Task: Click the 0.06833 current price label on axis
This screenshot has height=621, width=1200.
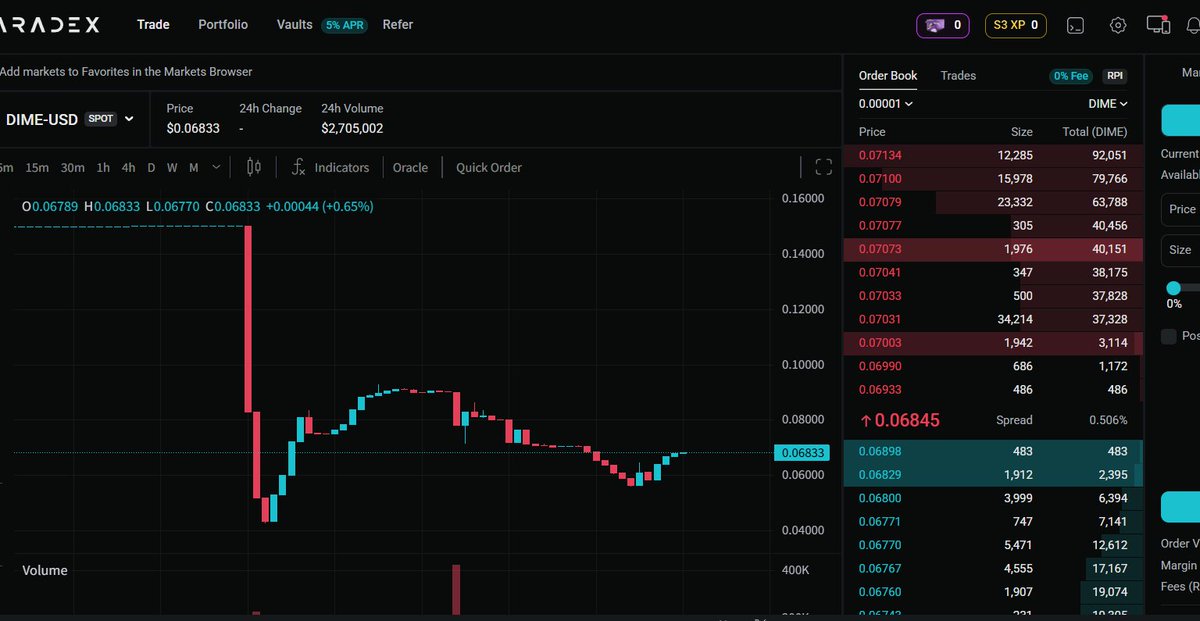Action: (x=803, y=453)
